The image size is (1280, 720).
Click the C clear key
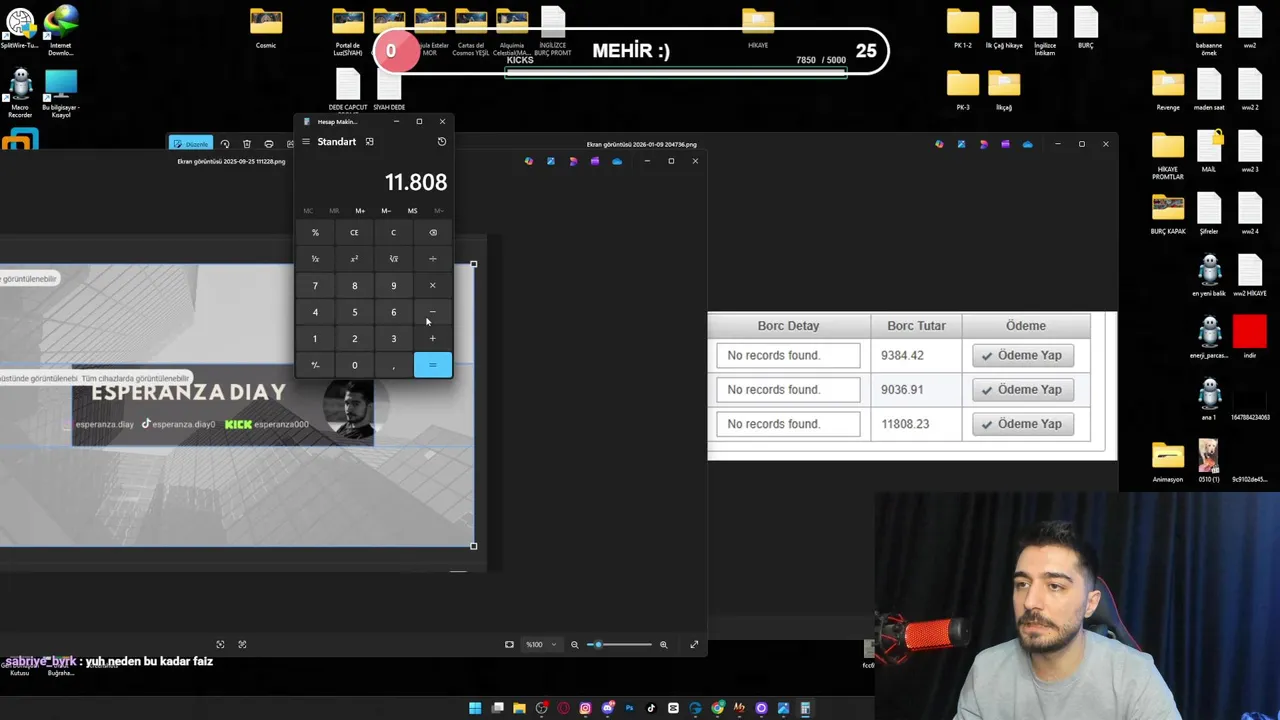pyautogui.click(x=393, y=233)
